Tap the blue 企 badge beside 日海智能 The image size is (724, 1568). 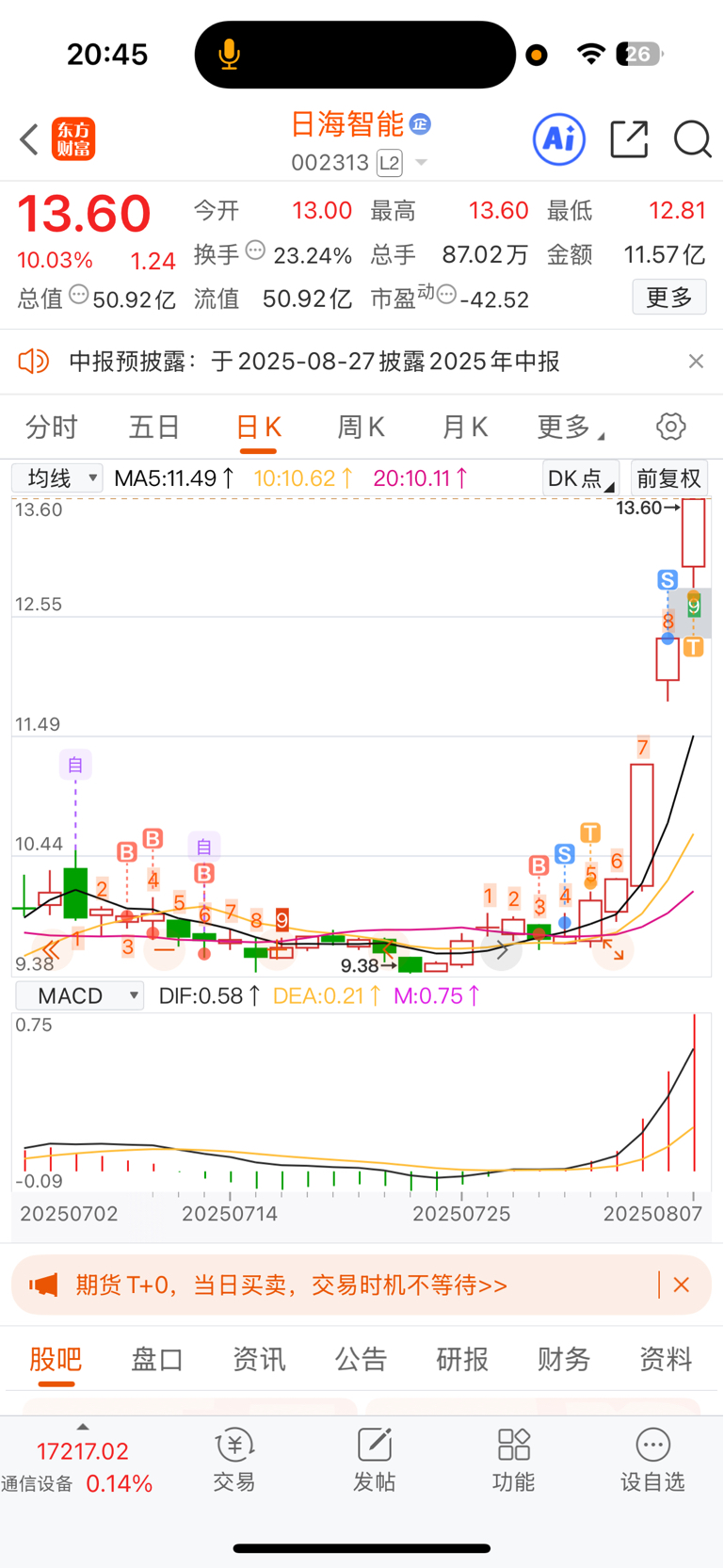coord(420,123)
